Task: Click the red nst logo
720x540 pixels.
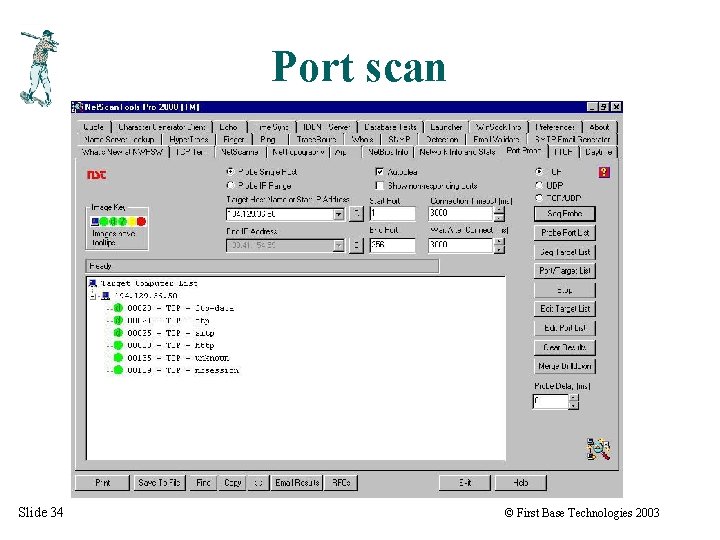Action: coord(96,174)
